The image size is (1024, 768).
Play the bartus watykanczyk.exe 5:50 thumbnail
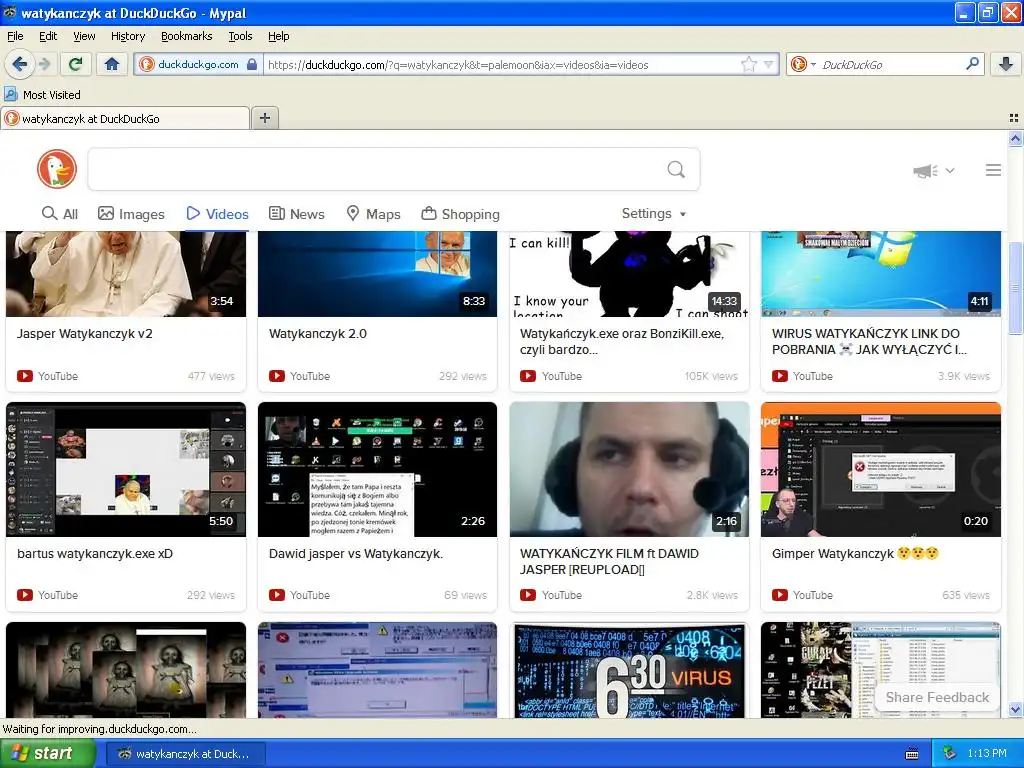click(x=126, y=470)
